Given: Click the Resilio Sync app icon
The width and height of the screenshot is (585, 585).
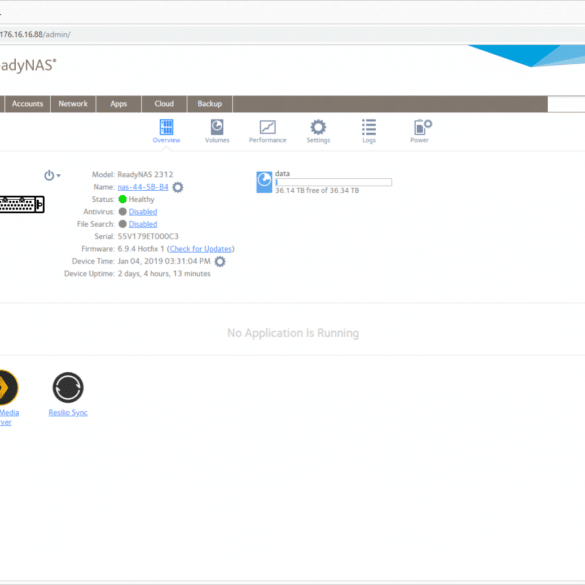Looking at the screenshot, I should click(68, 387).
